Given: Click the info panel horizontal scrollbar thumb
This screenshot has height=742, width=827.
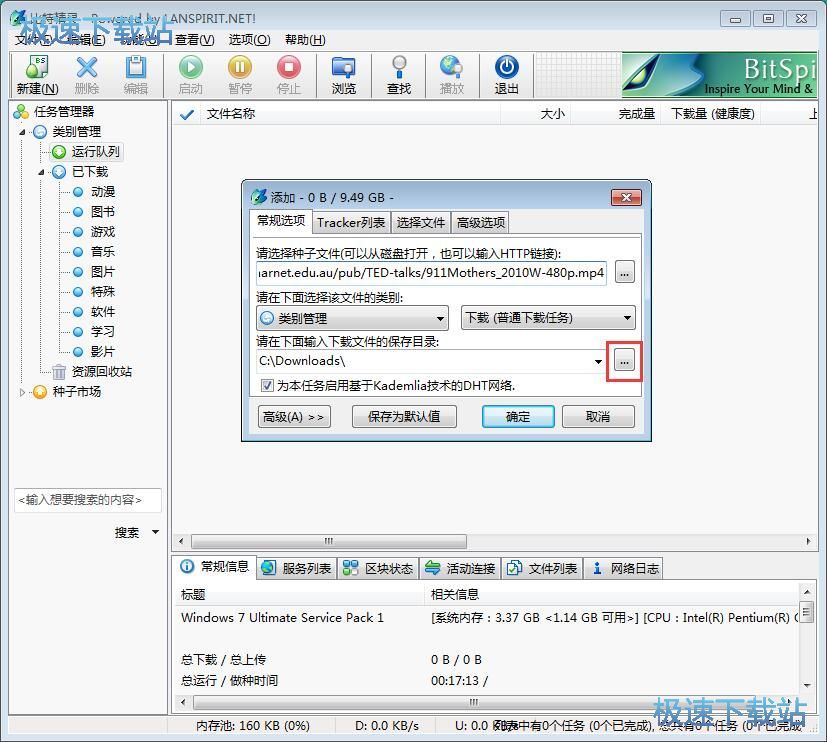Looking at the screenshot, I should (474, 702).
